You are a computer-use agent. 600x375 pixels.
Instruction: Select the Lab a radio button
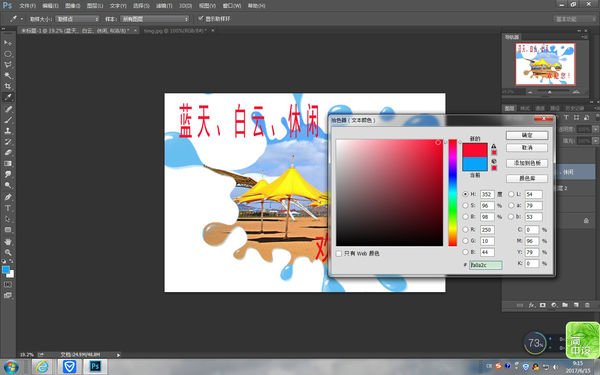[x=511, y=205]
